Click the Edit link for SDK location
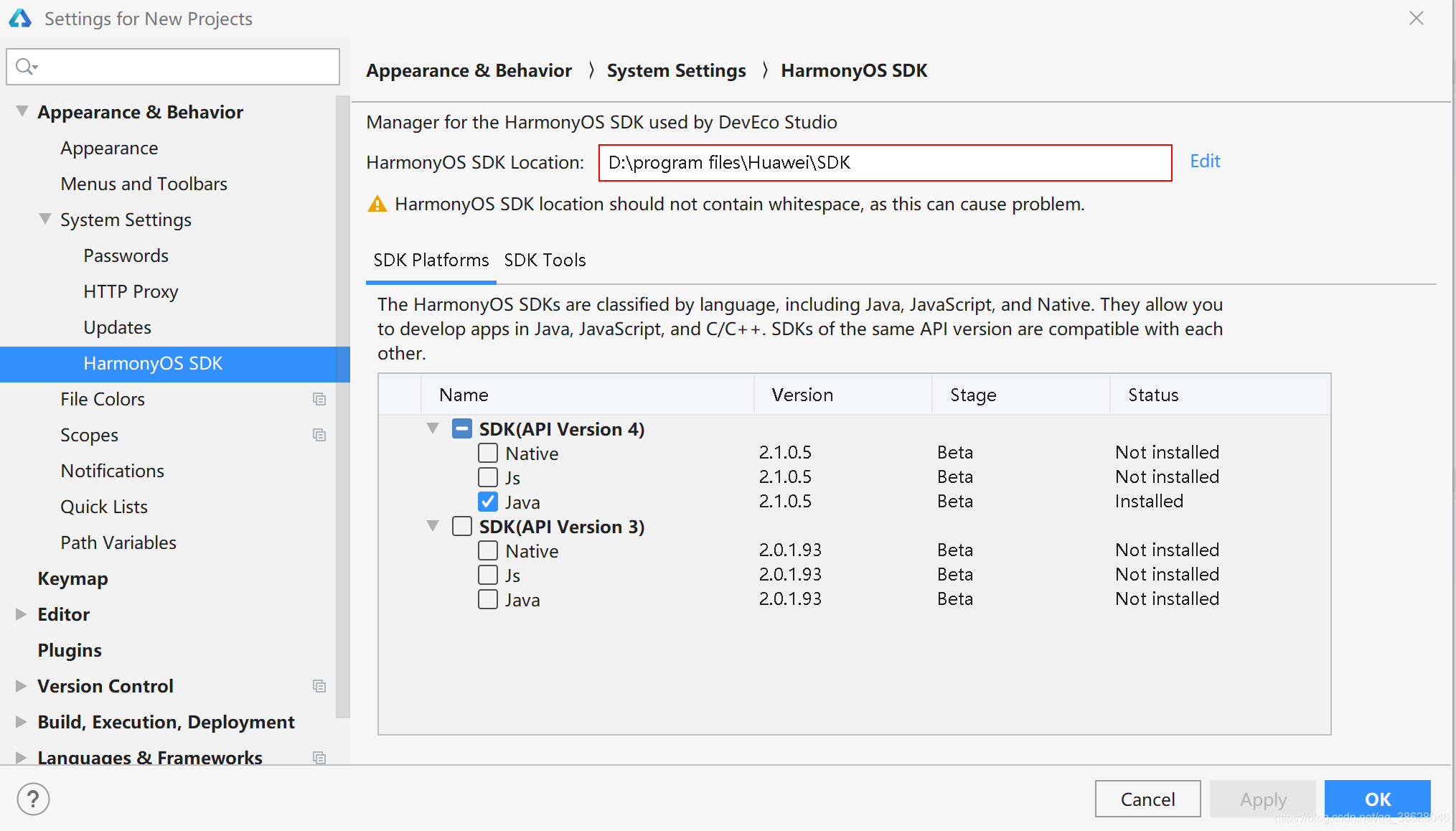Screen dimensions: 1456x831 click(x=1205, y=161)
